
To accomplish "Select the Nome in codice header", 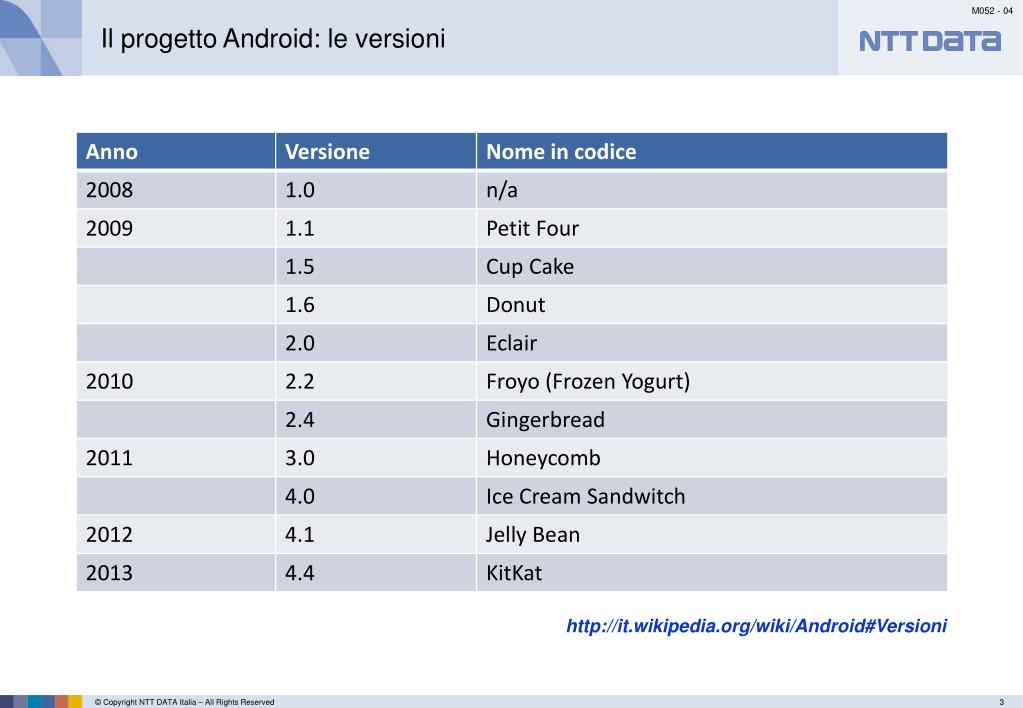I will (712, 151).
